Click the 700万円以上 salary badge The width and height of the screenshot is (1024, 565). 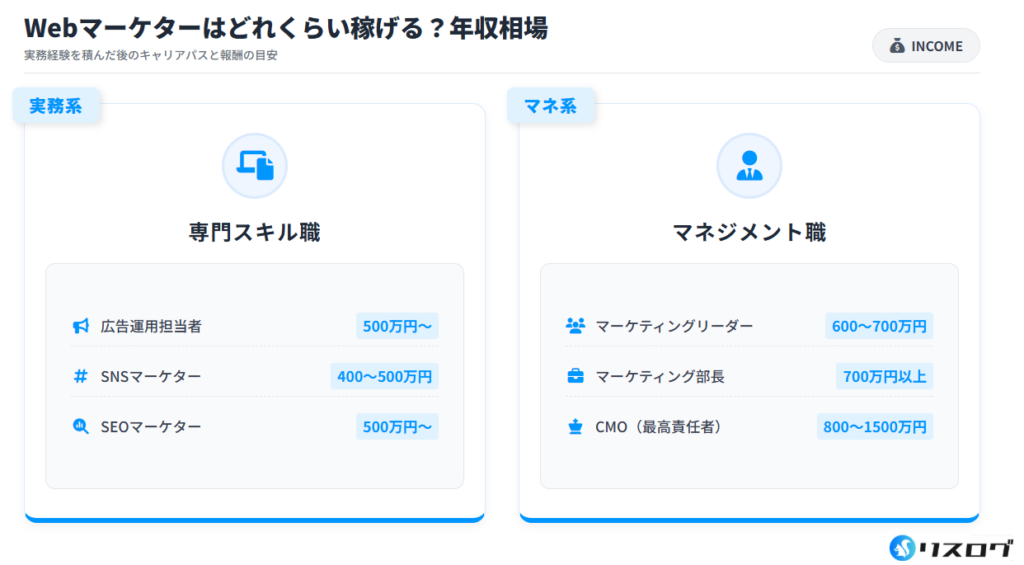tap(885, 376)
